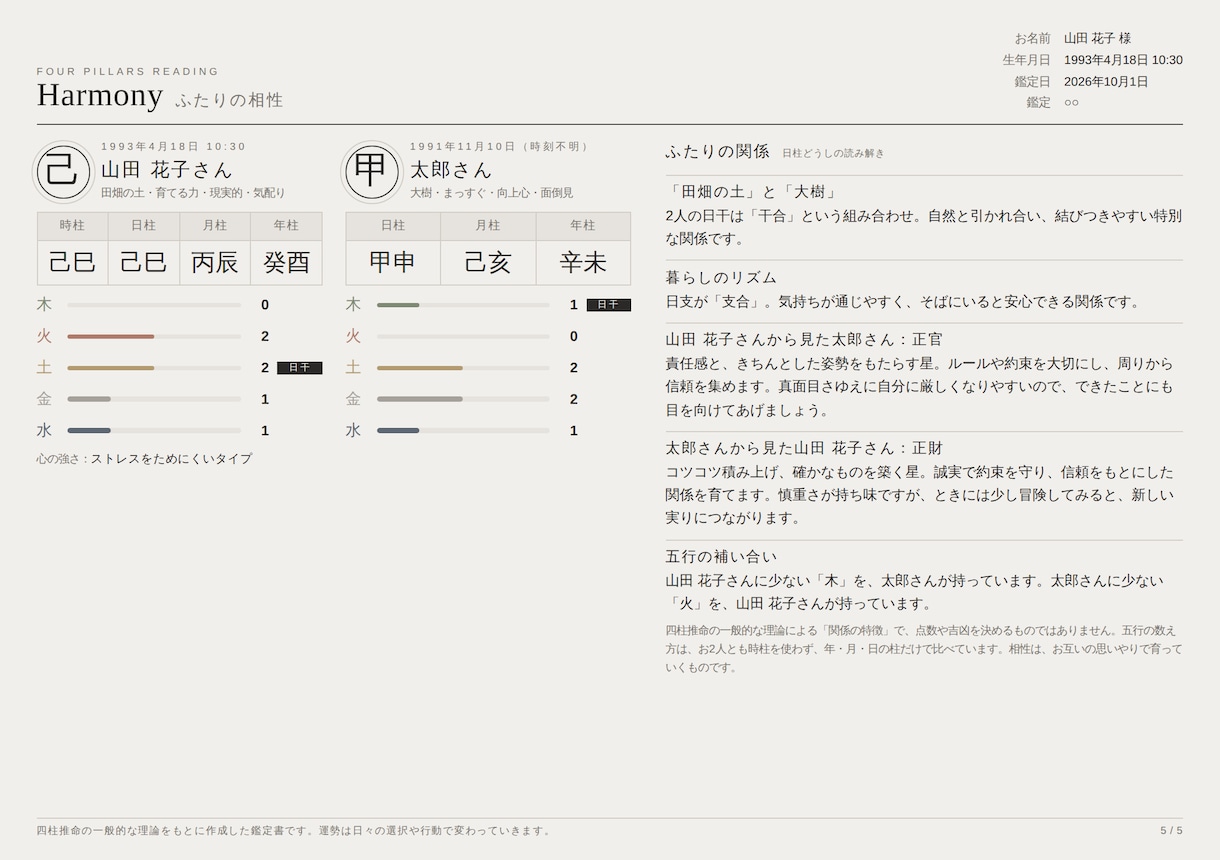Click Taro's 年柱 cell 辛未

pos(583,262)
